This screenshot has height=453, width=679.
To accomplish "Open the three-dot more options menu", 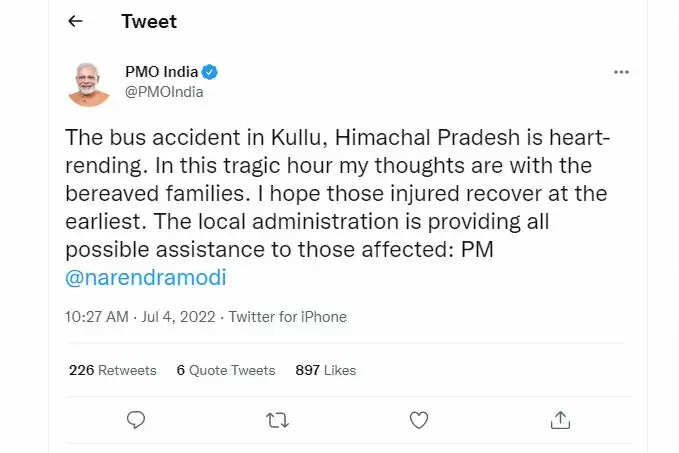I will pyautogui.click(x=621, y=72).
